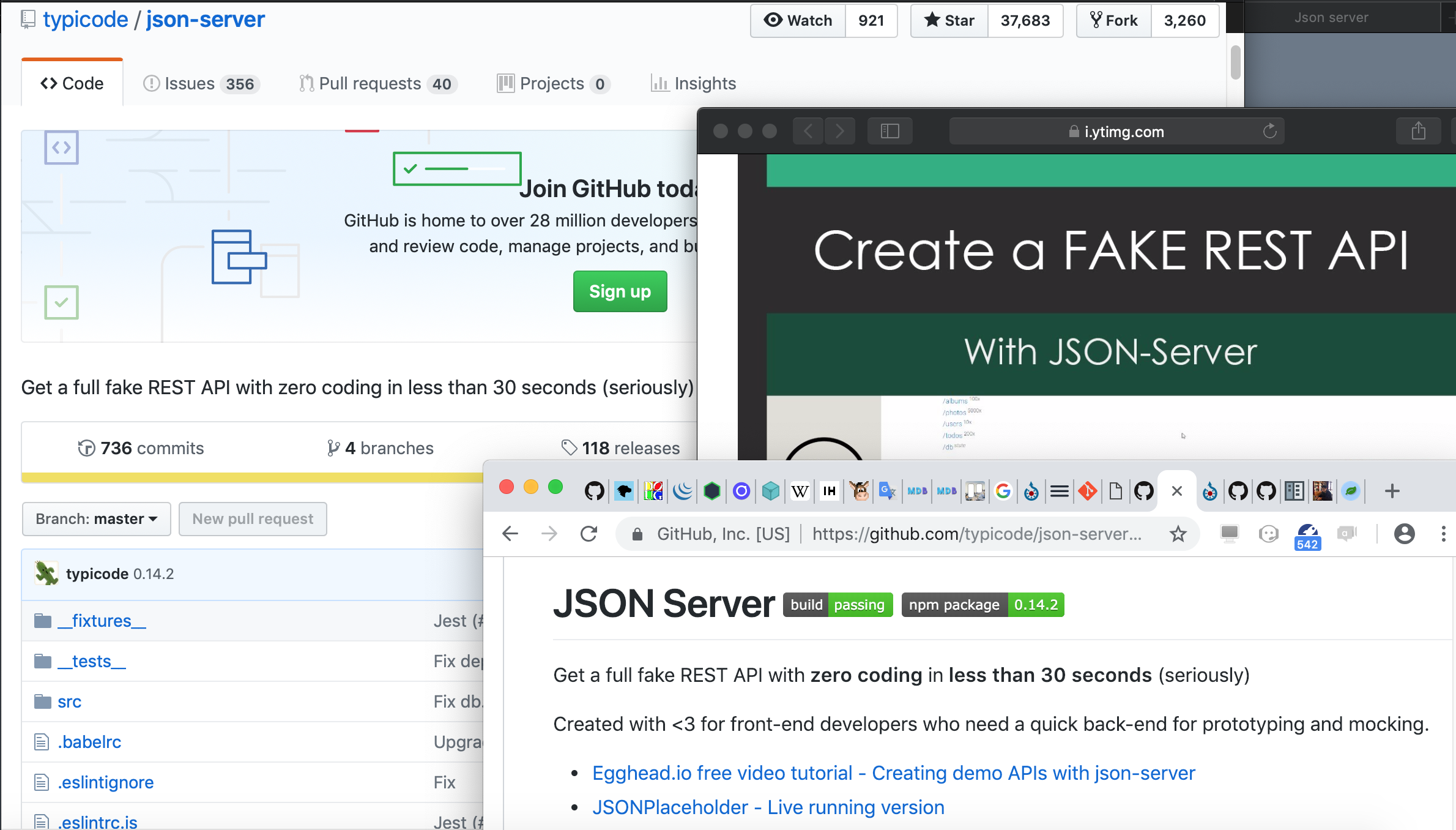1456x830 pixels.
Task: Open the __fixtures__ folder
Action: [102, 621]
